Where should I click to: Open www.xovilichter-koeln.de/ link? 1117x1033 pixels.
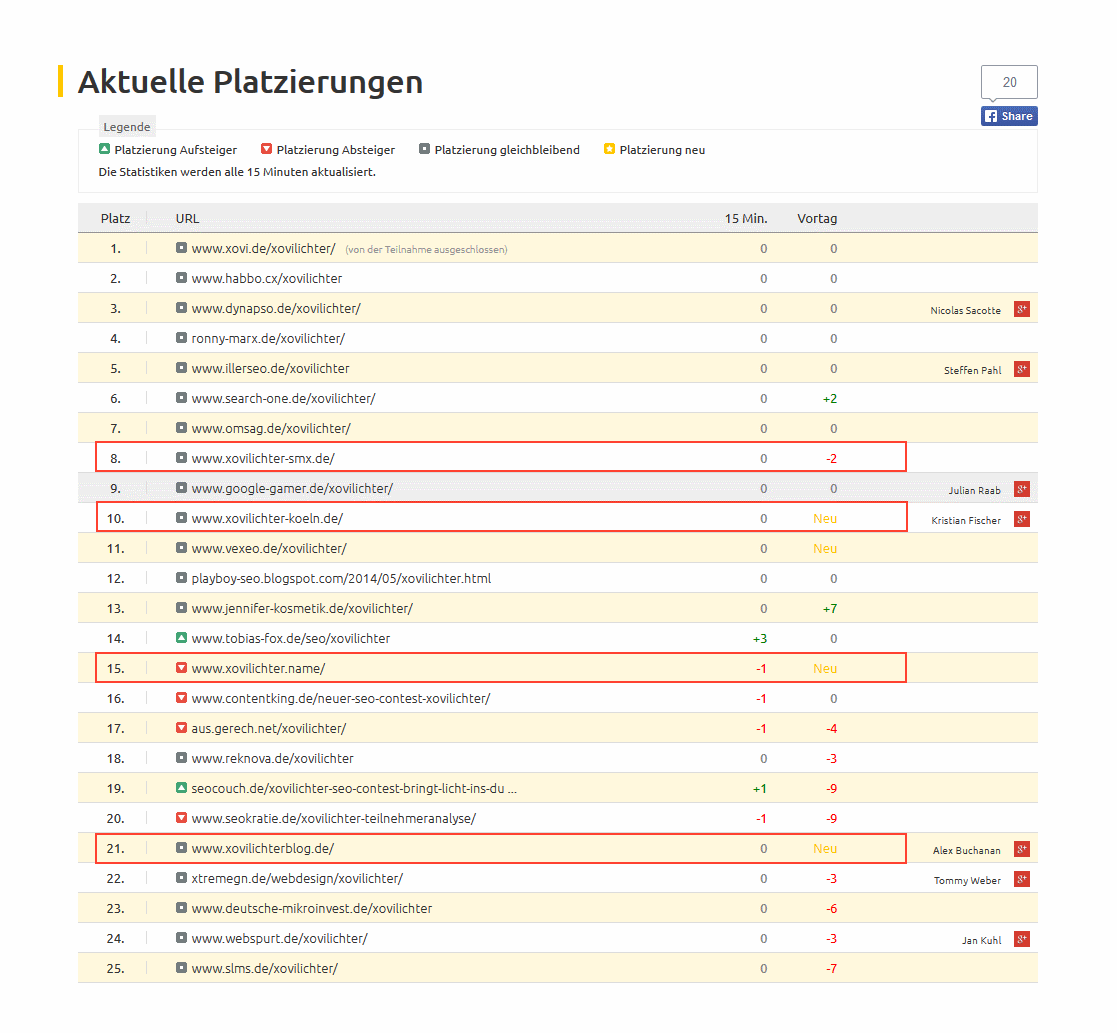coord(267,518)
